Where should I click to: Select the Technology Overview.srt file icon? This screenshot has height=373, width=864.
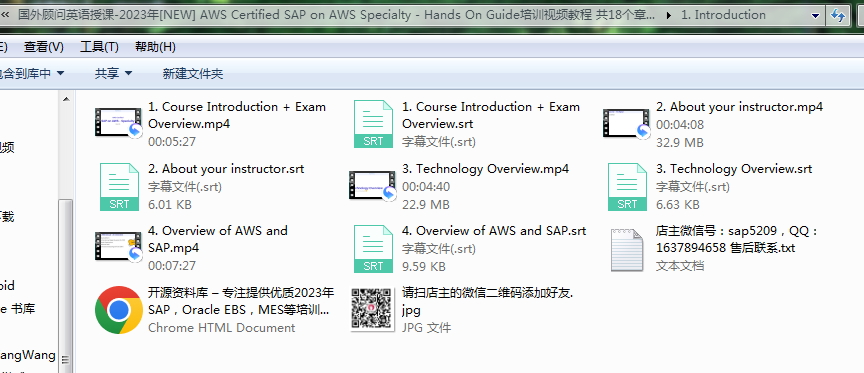(x=627, y=187)
